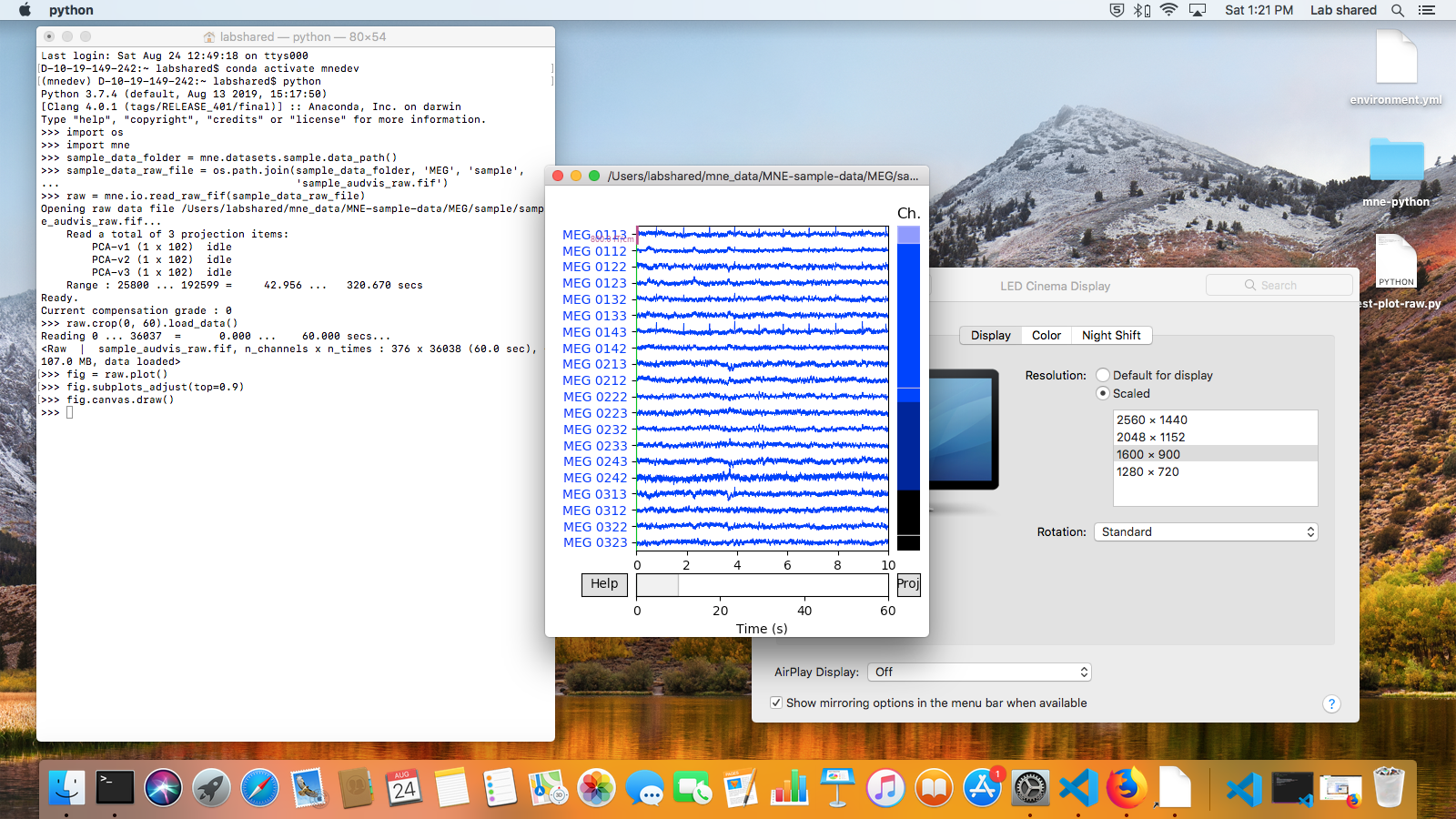Select environment.yml file on desktop
The height and width of the screenshot is (819, 1456).
click(x=1396, y=66)
